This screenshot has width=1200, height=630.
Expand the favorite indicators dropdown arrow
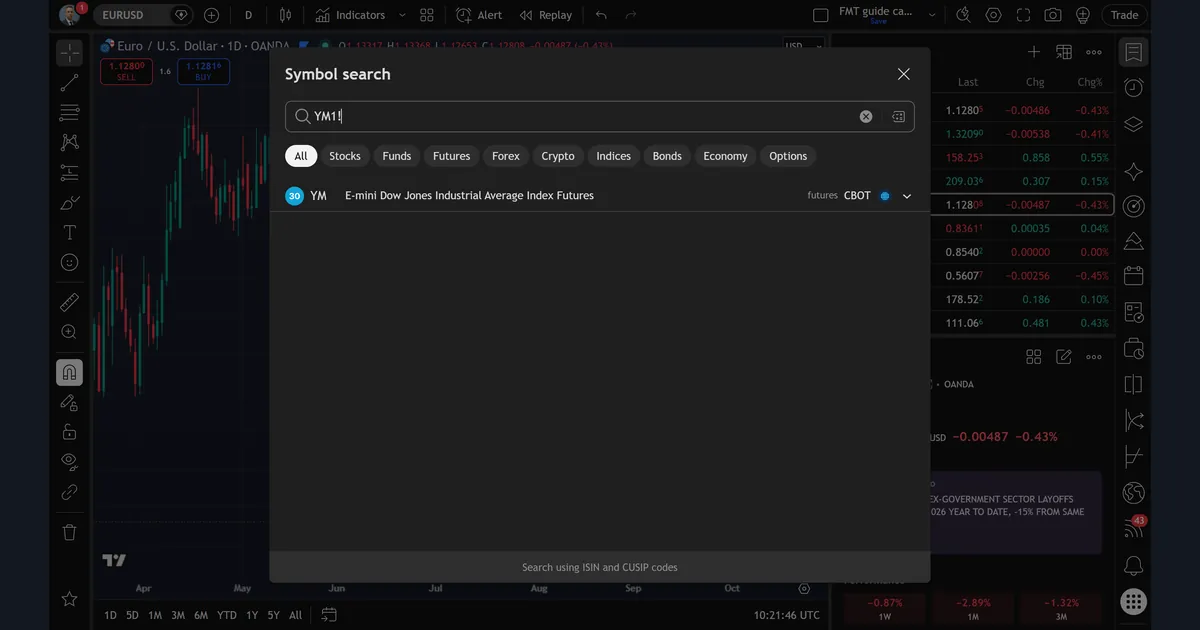tap(402, 15)
